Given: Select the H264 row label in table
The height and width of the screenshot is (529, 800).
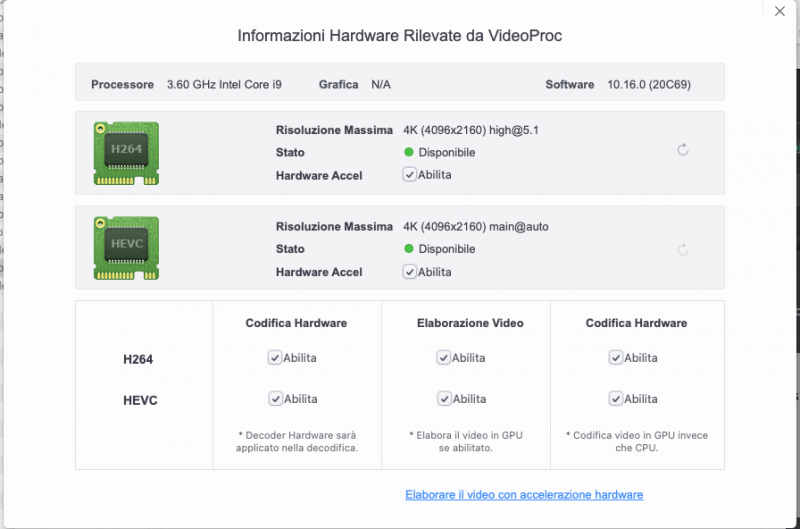Looking at the screenshot, I should pos(138,358).
